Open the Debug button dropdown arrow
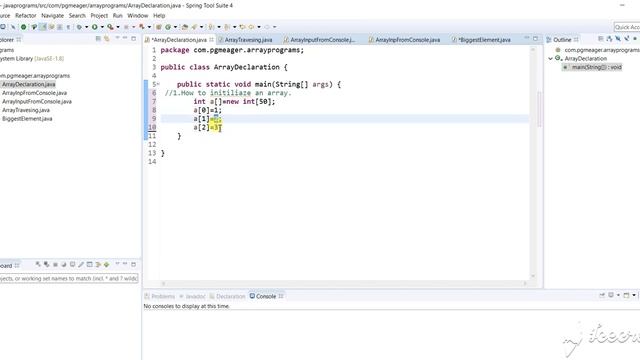Viewport: 640px width, 360px height. [86, 27]
